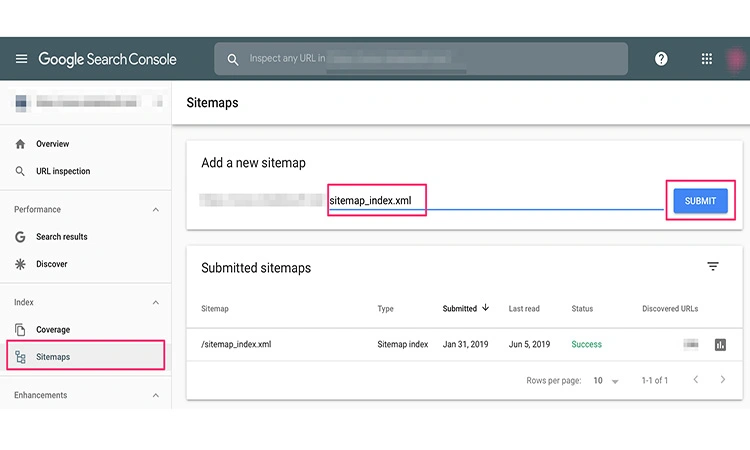Open the hamburger main menu
This screenshot has height=450, width=750.
(x=21, y=59)
